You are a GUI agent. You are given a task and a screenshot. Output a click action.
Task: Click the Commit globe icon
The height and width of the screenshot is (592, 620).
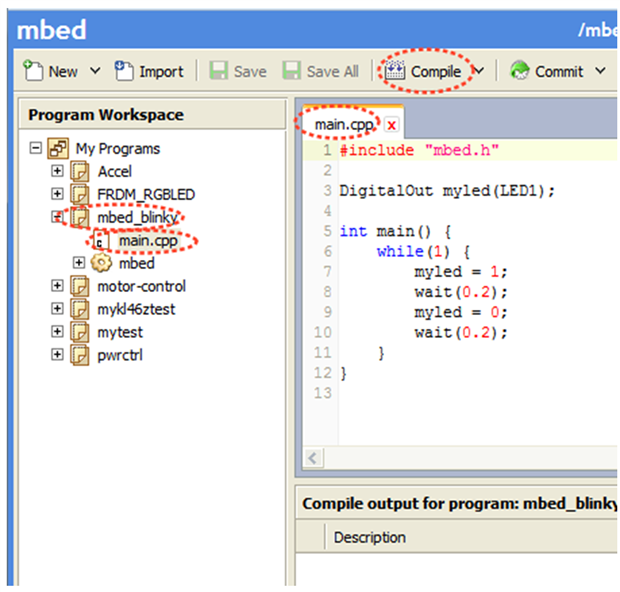click(x=520, y=70)
